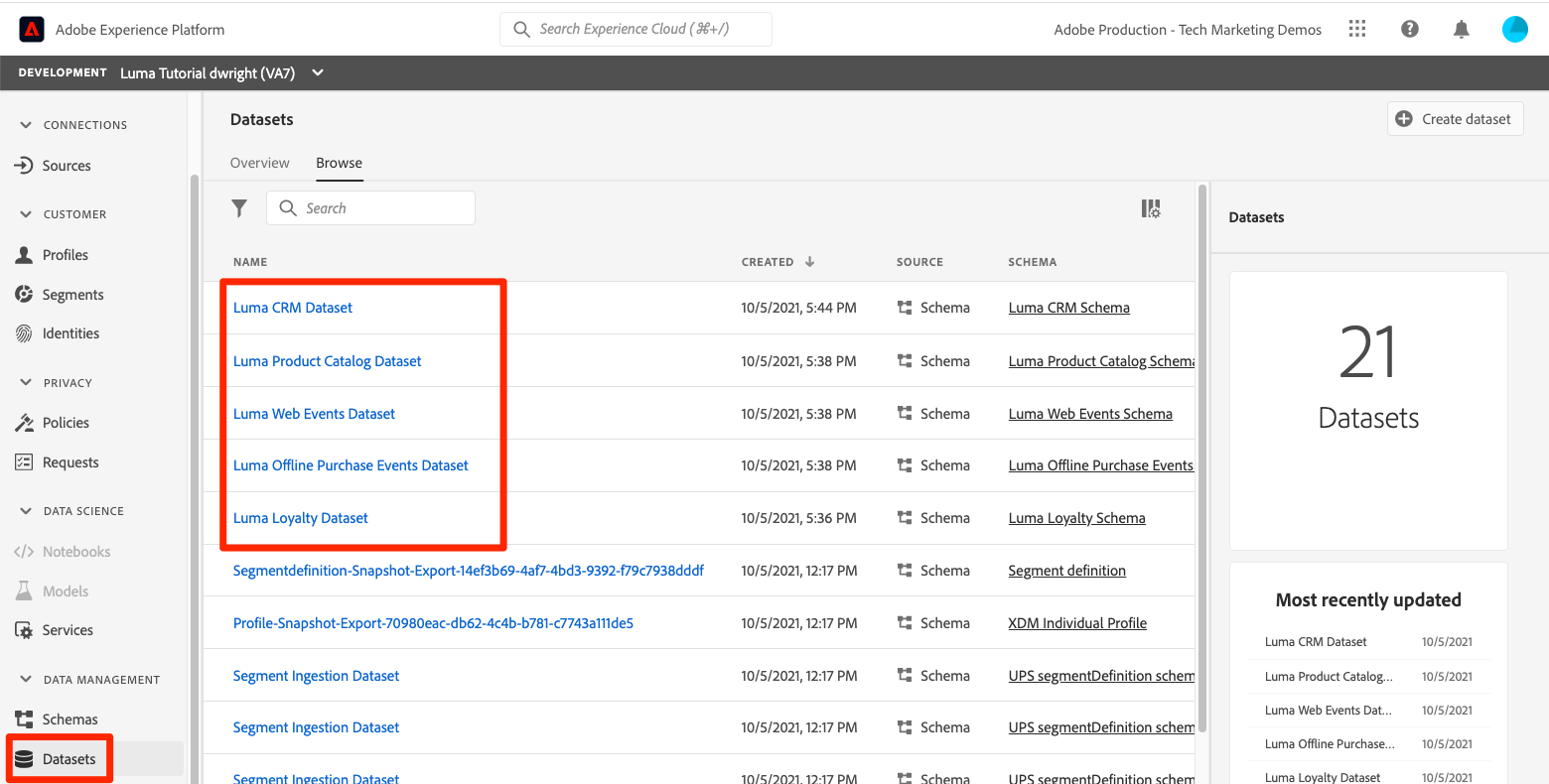
Task: Open Services in the left navigation
Action: click(68, 630)
